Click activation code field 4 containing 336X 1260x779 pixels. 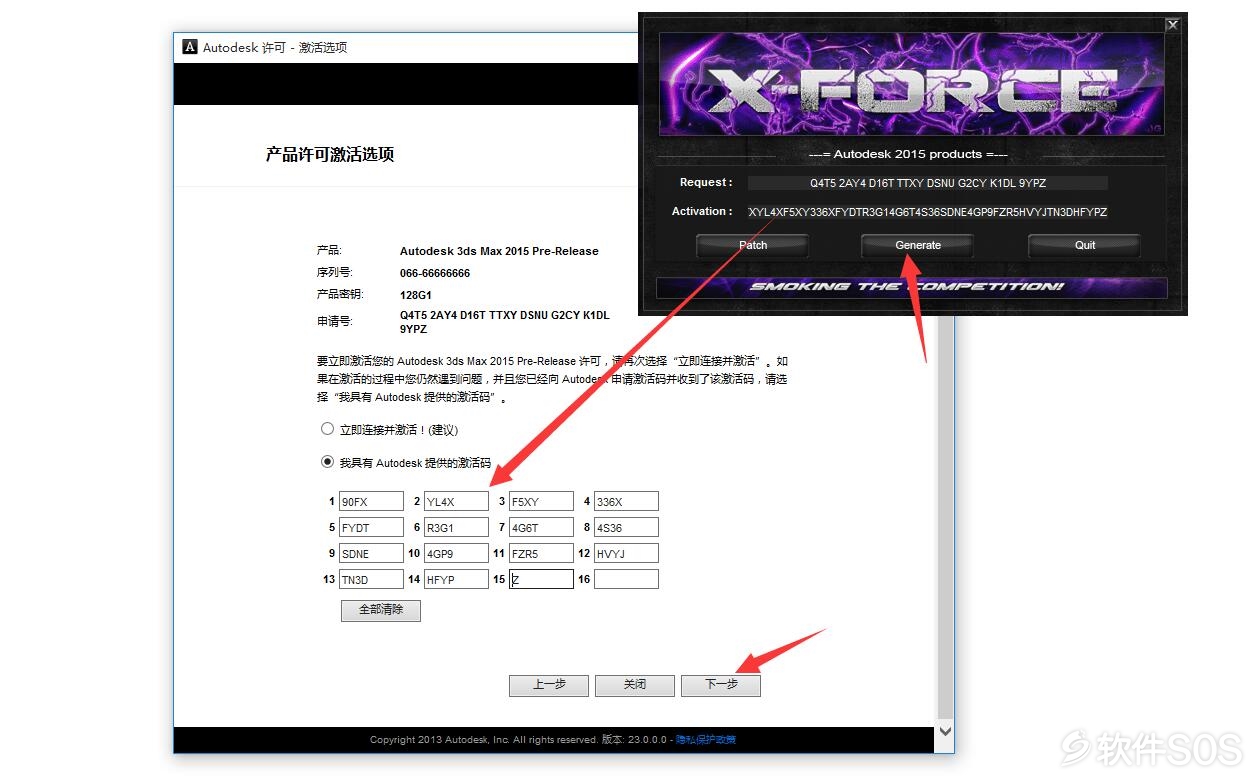626,501
